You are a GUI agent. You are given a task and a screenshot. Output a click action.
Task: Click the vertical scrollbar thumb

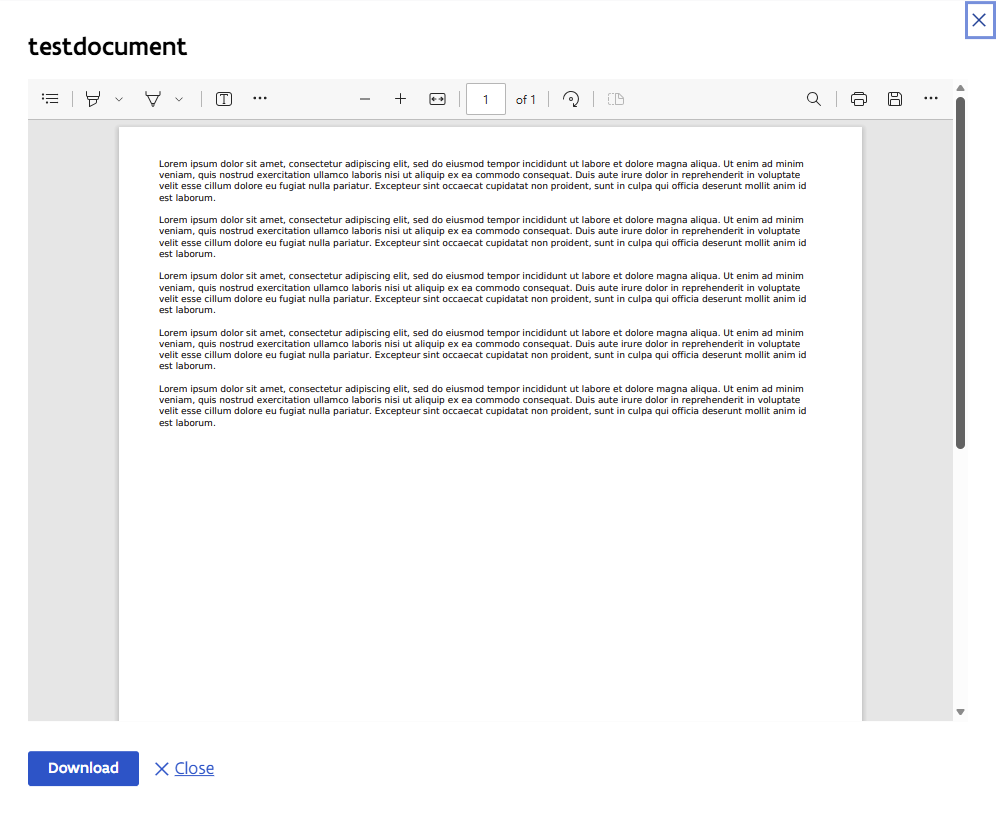click(x=960, y=270)
